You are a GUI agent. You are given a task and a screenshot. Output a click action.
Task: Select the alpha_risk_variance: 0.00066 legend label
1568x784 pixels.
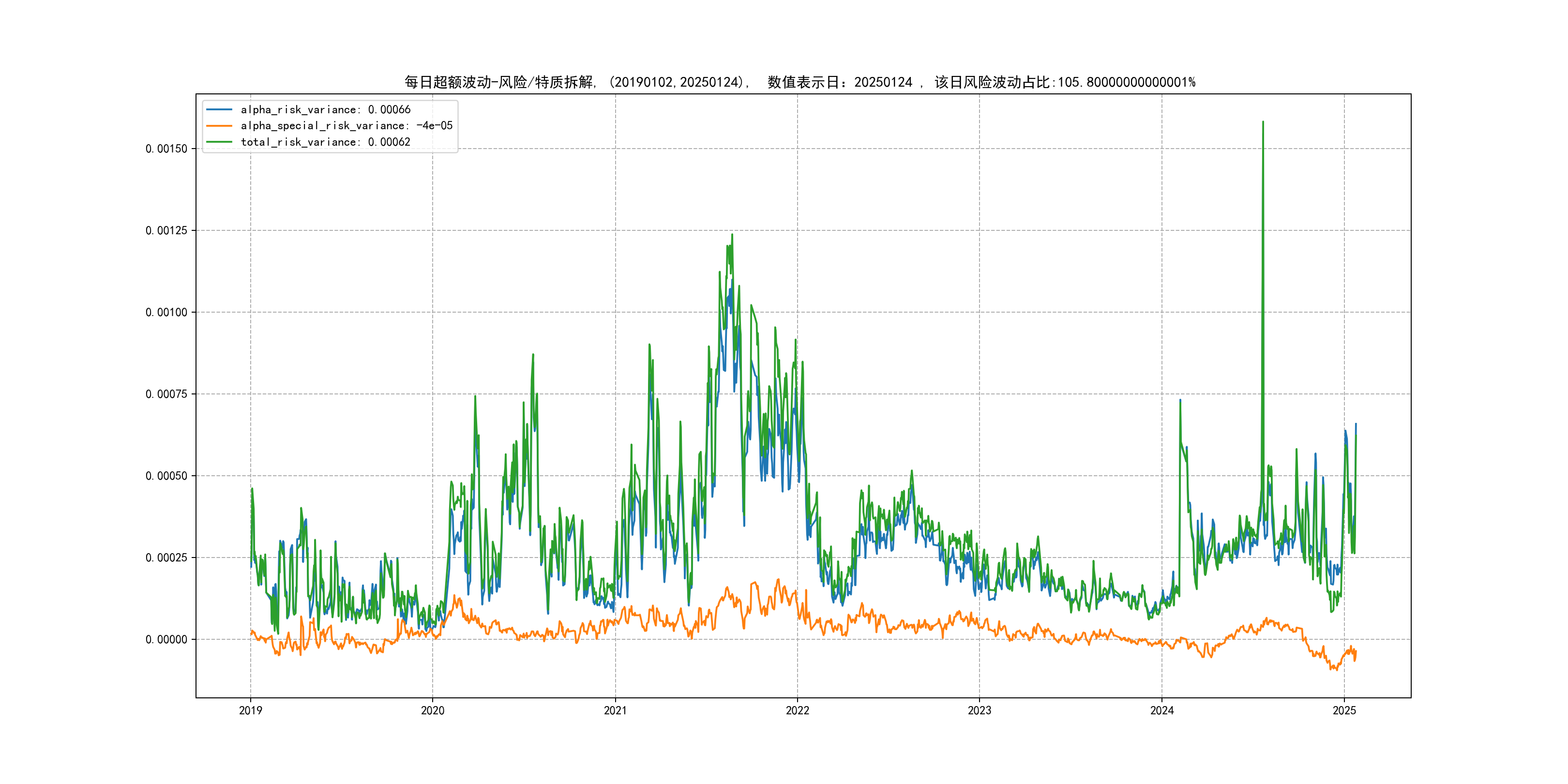click(x=326, y=109)
